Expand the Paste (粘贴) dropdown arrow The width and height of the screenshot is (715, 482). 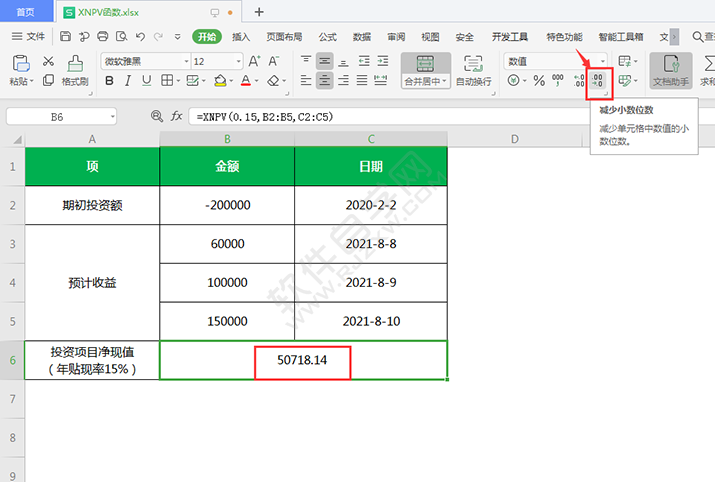[x=32, y=82]
